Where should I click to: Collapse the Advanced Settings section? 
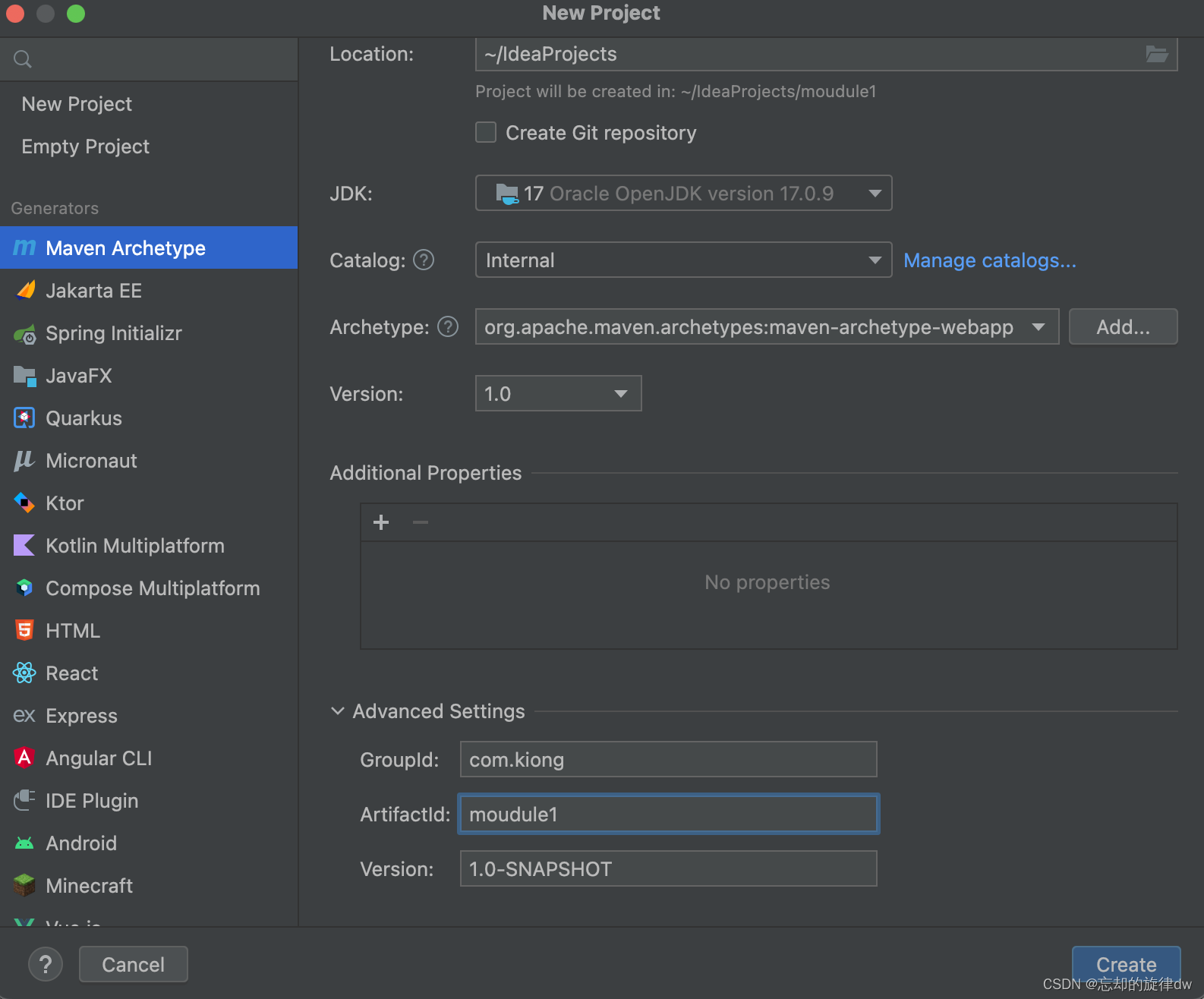point(338,711)
